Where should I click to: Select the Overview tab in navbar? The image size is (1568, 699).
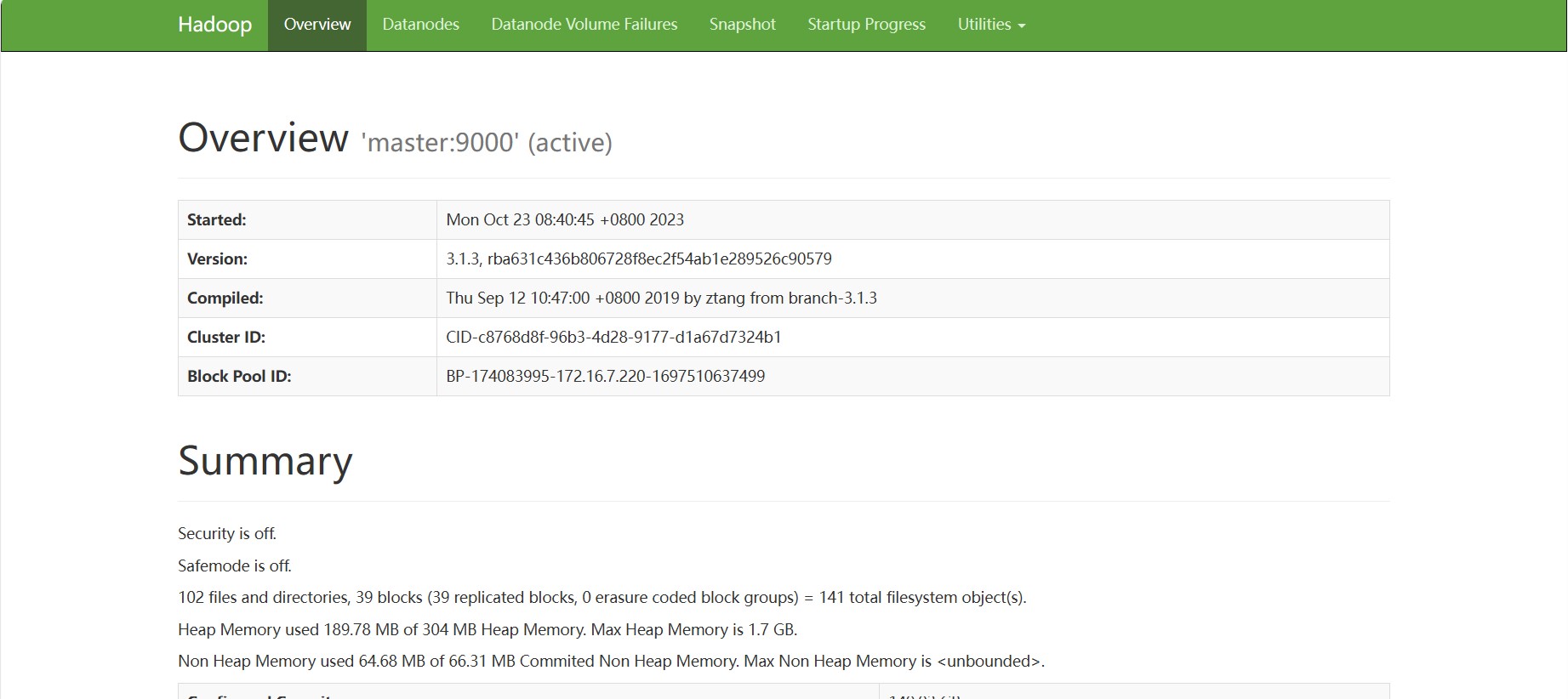click(316, 25)
